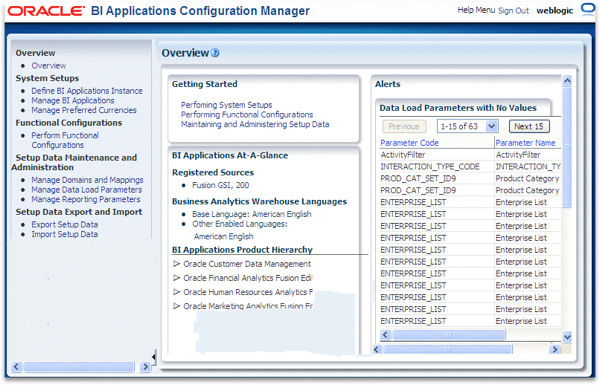Image resolution: width=600 pixels, height=385 pixels.
Task: Click the Previous button
Action: pyautogui.click(x=404, y=126)
